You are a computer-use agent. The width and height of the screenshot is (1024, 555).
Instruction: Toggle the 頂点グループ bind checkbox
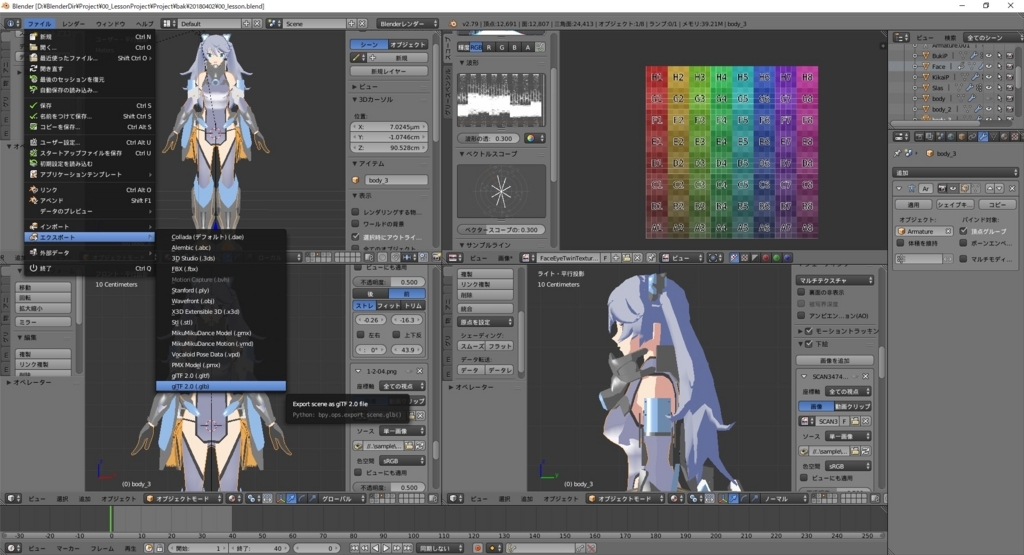(x=964, y=231)
